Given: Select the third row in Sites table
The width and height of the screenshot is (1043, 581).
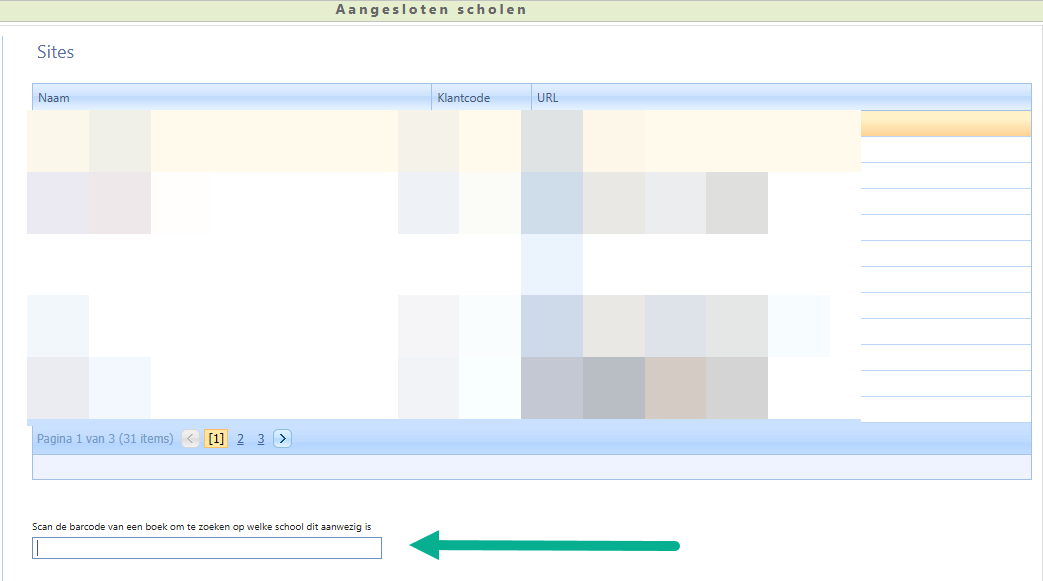Looking at the screenshot, I should point(945,176).
